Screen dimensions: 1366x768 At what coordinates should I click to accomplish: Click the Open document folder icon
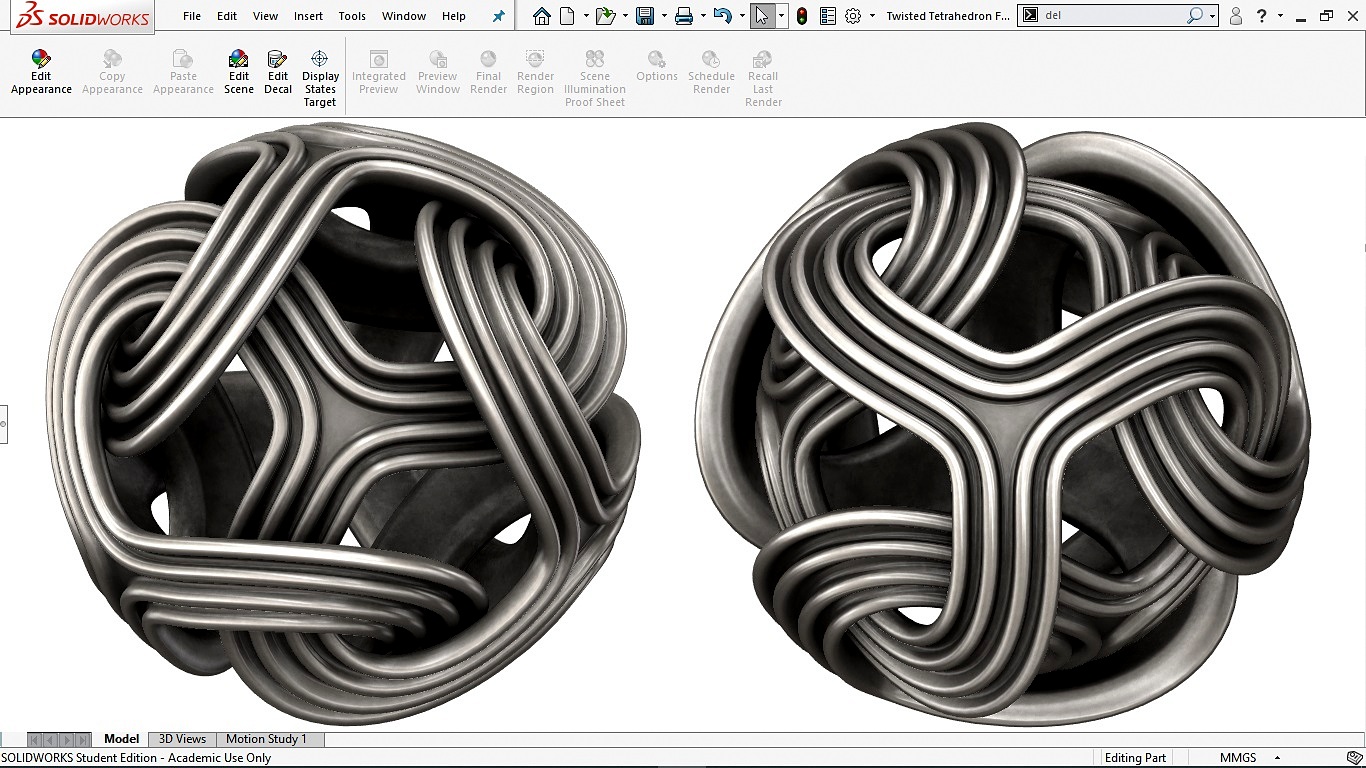(604, 16)
